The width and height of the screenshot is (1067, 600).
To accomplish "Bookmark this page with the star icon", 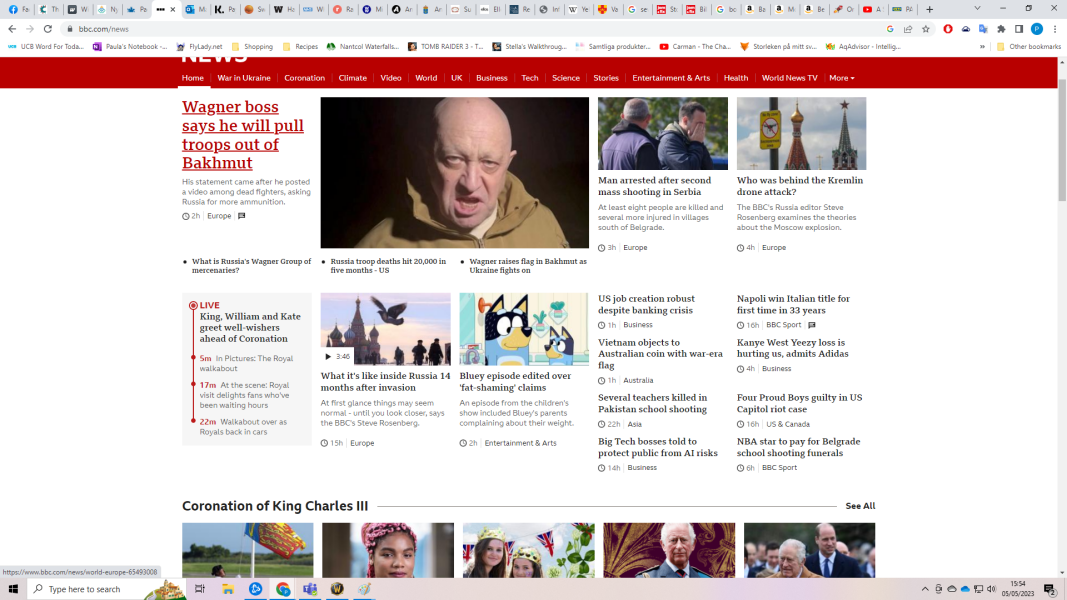I will click(x=925, y=29).
